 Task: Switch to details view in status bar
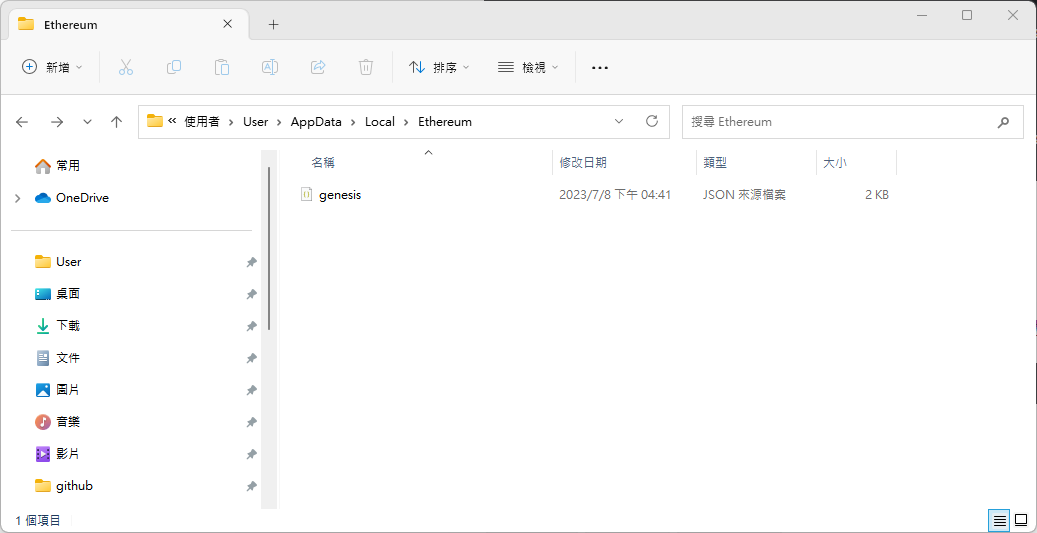coord(999,520)
